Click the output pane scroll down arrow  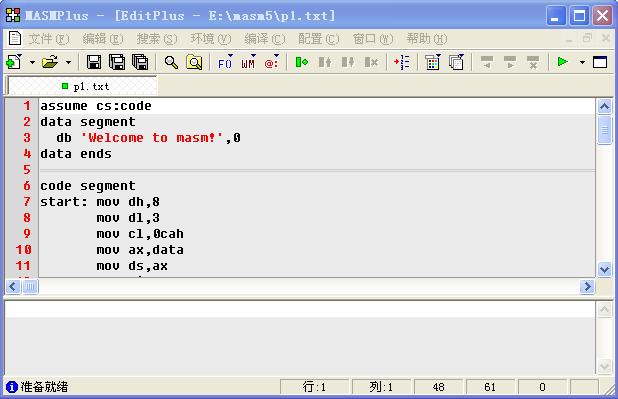[x=604, y=366]
